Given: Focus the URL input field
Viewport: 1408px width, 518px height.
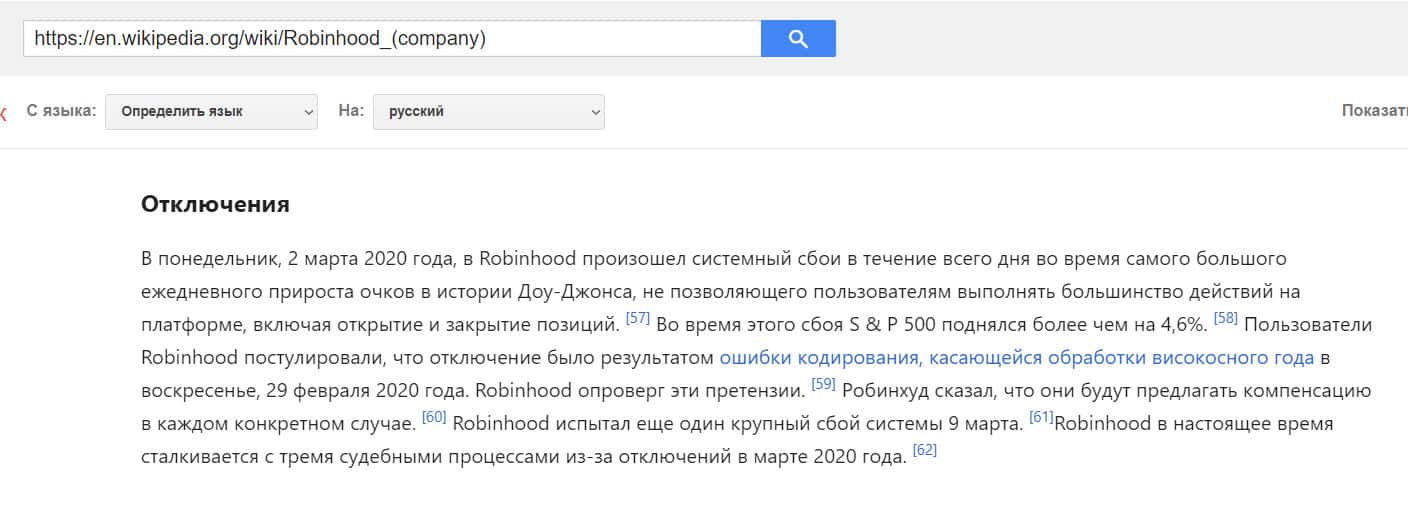Looking at the screenshot, I should click(x=392, y=39).
